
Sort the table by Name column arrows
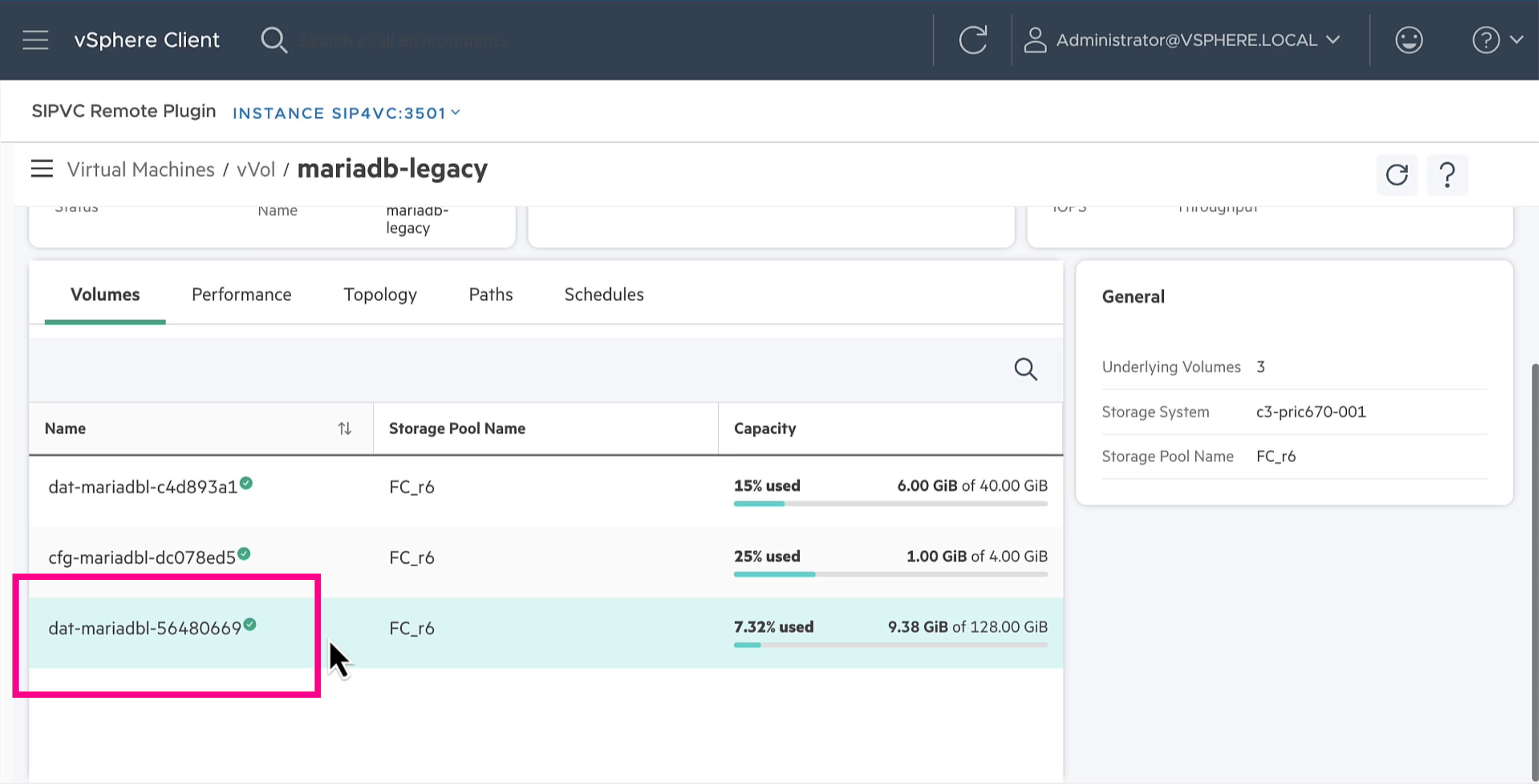(344, 429)
